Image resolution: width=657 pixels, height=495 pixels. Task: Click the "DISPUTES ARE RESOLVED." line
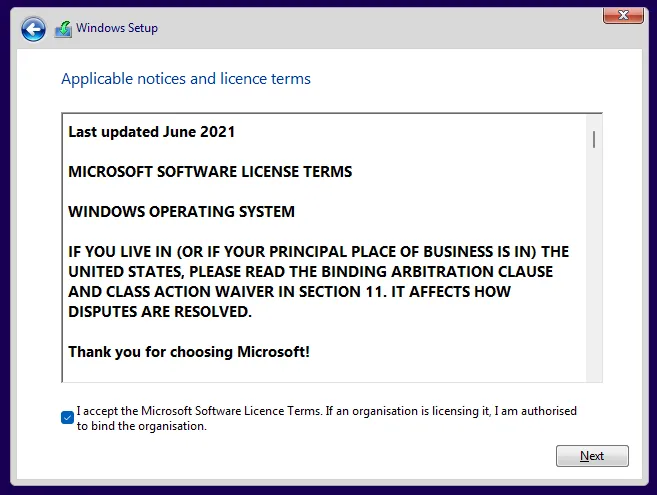point(160,312)
